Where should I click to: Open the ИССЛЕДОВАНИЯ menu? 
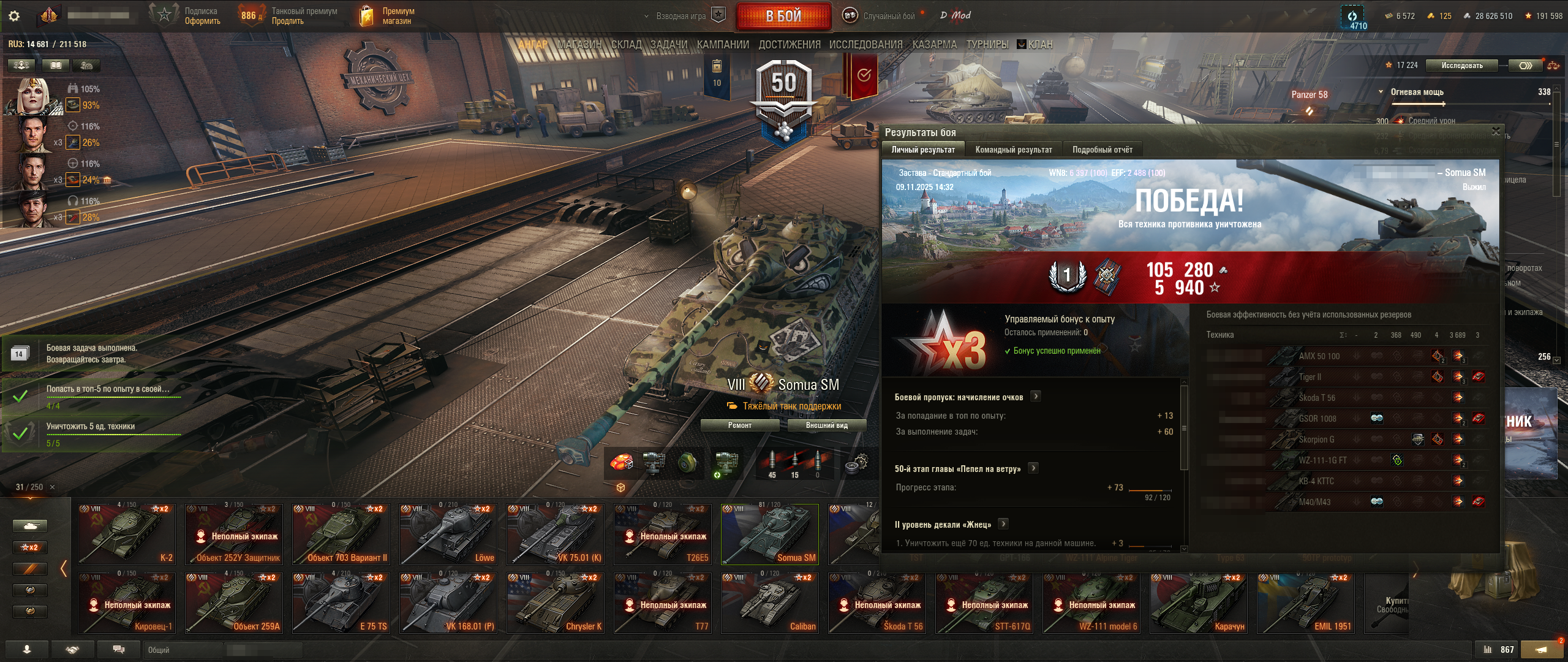[865, 45]
